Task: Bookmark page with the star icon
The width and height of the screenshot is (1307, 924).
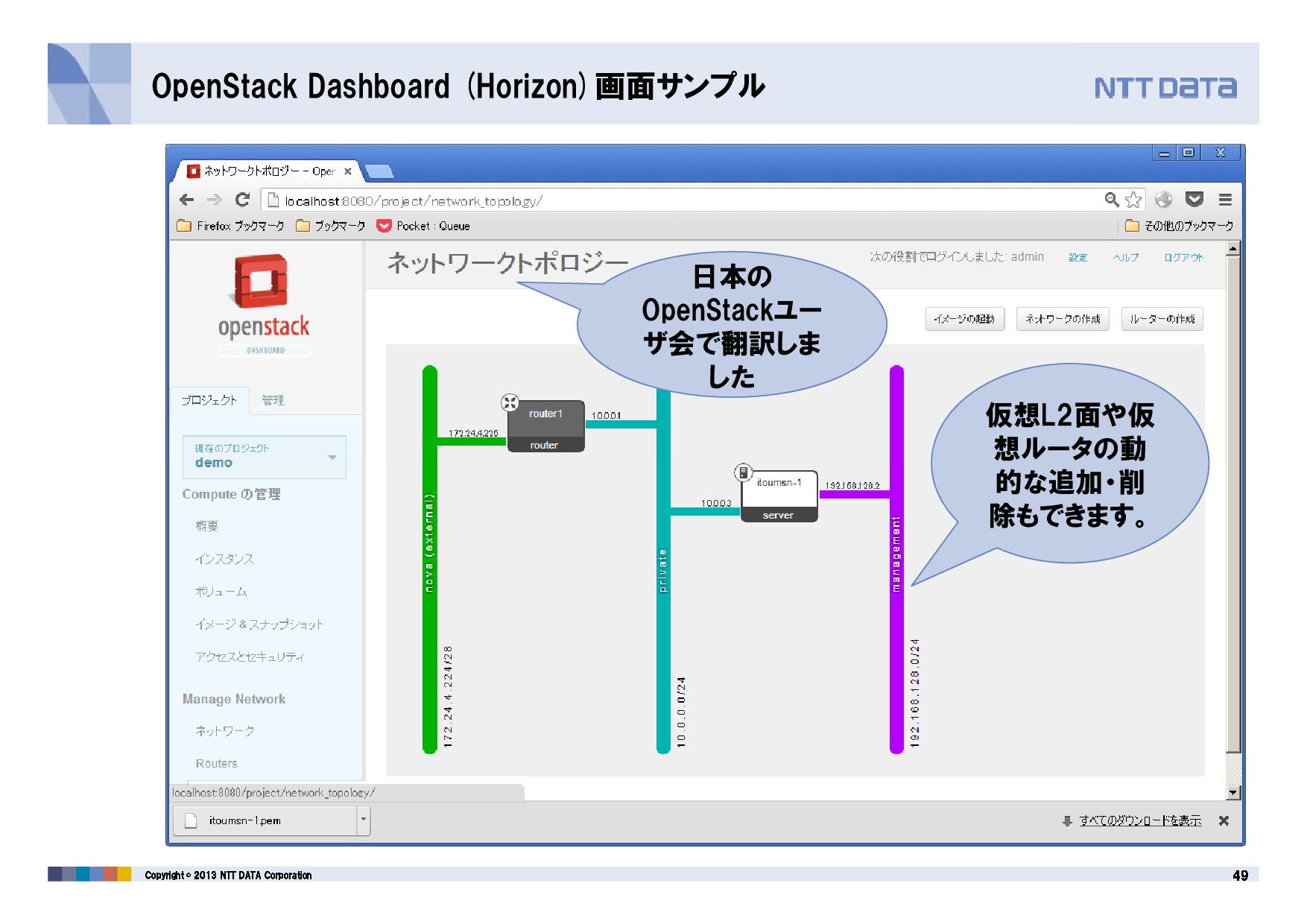Action: (x=1133, y=200)
